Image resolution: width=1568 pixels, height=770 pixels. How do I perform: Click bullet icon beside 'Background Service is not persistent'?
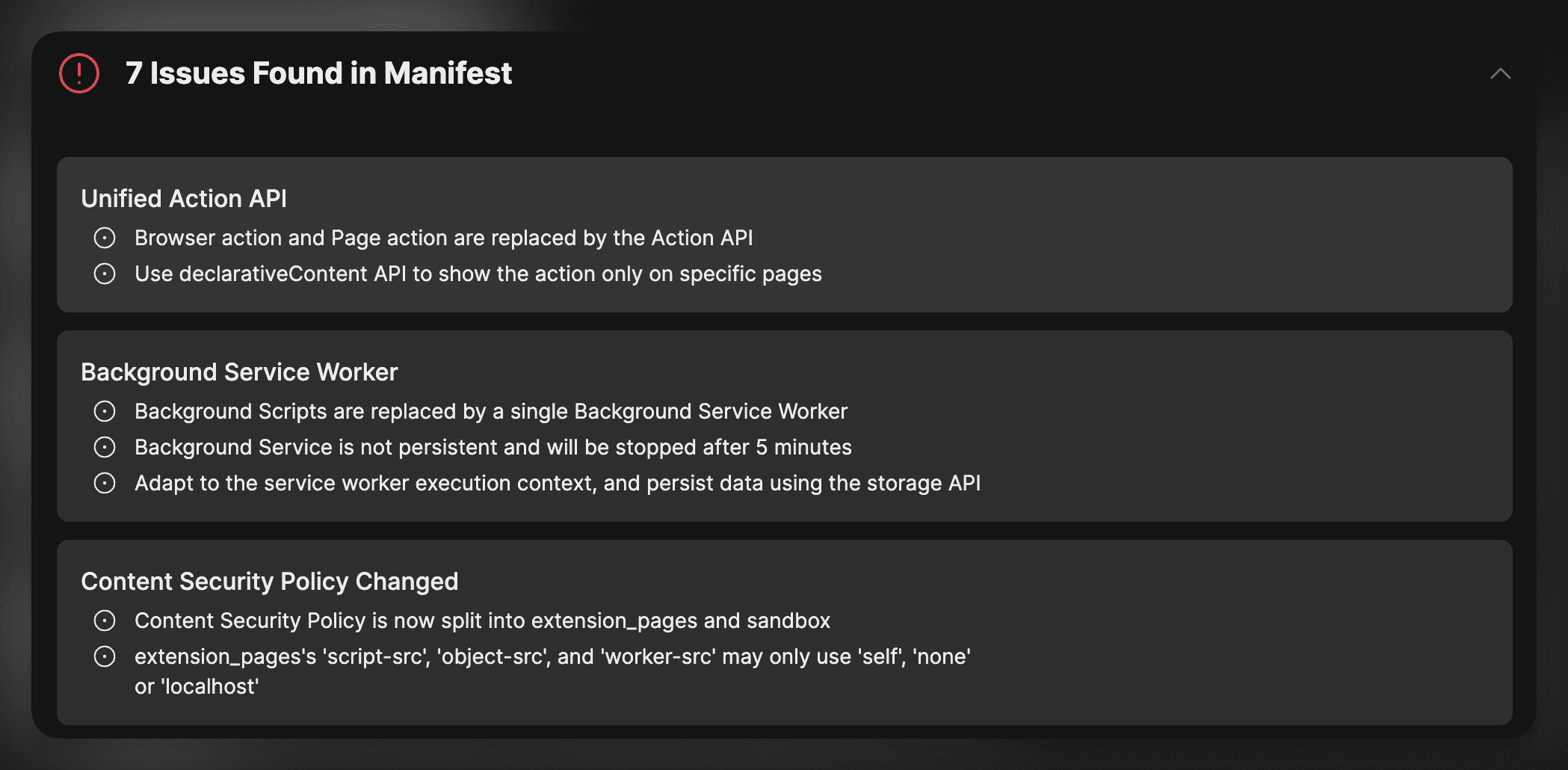pyautogui.click(x=105, y=447)
